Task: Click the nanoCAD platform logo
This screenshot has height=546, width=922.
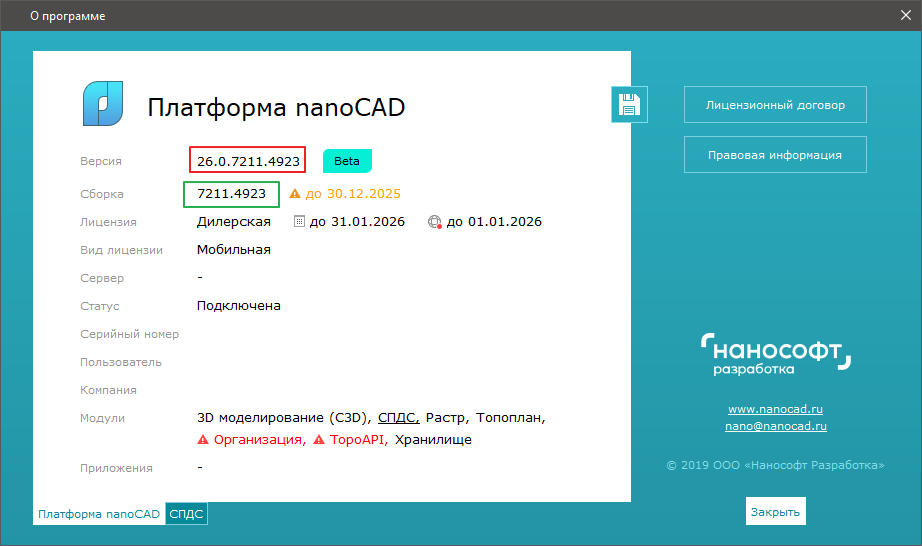Action: pos(103,104)
